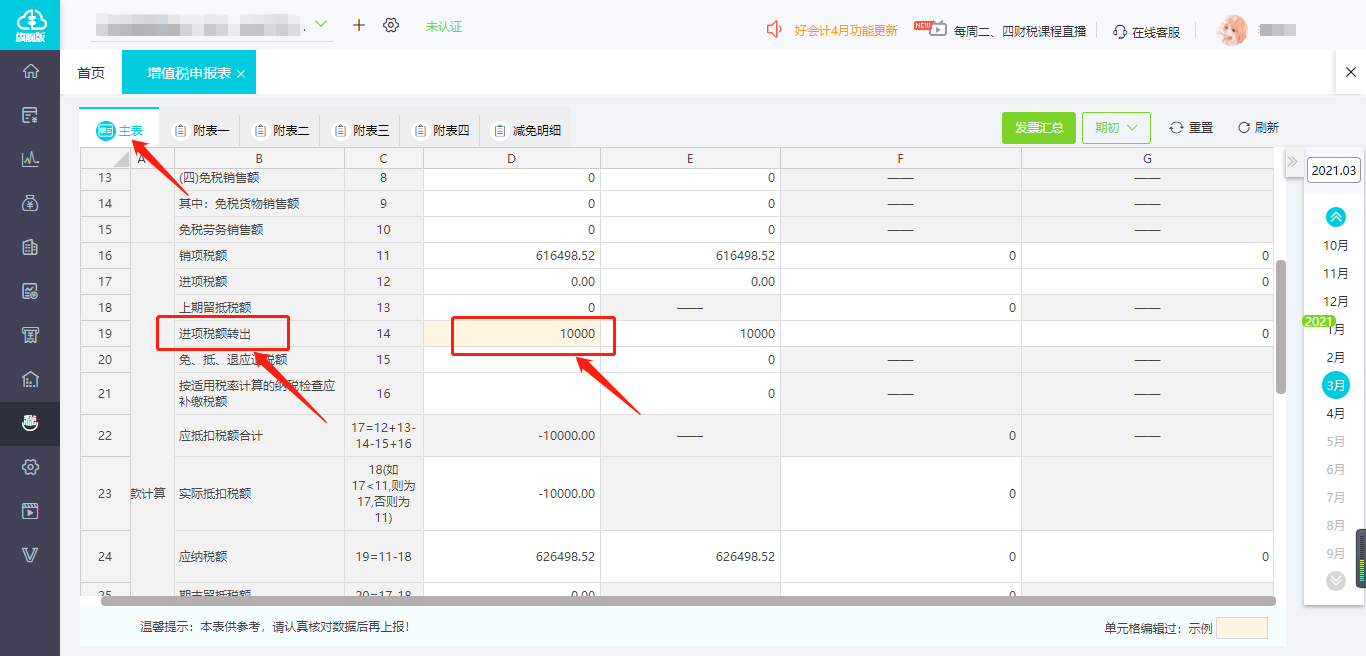Switch to the 首页 tab
The image size is (1366, 656).
pyautogui.click(x=91, y=73)
